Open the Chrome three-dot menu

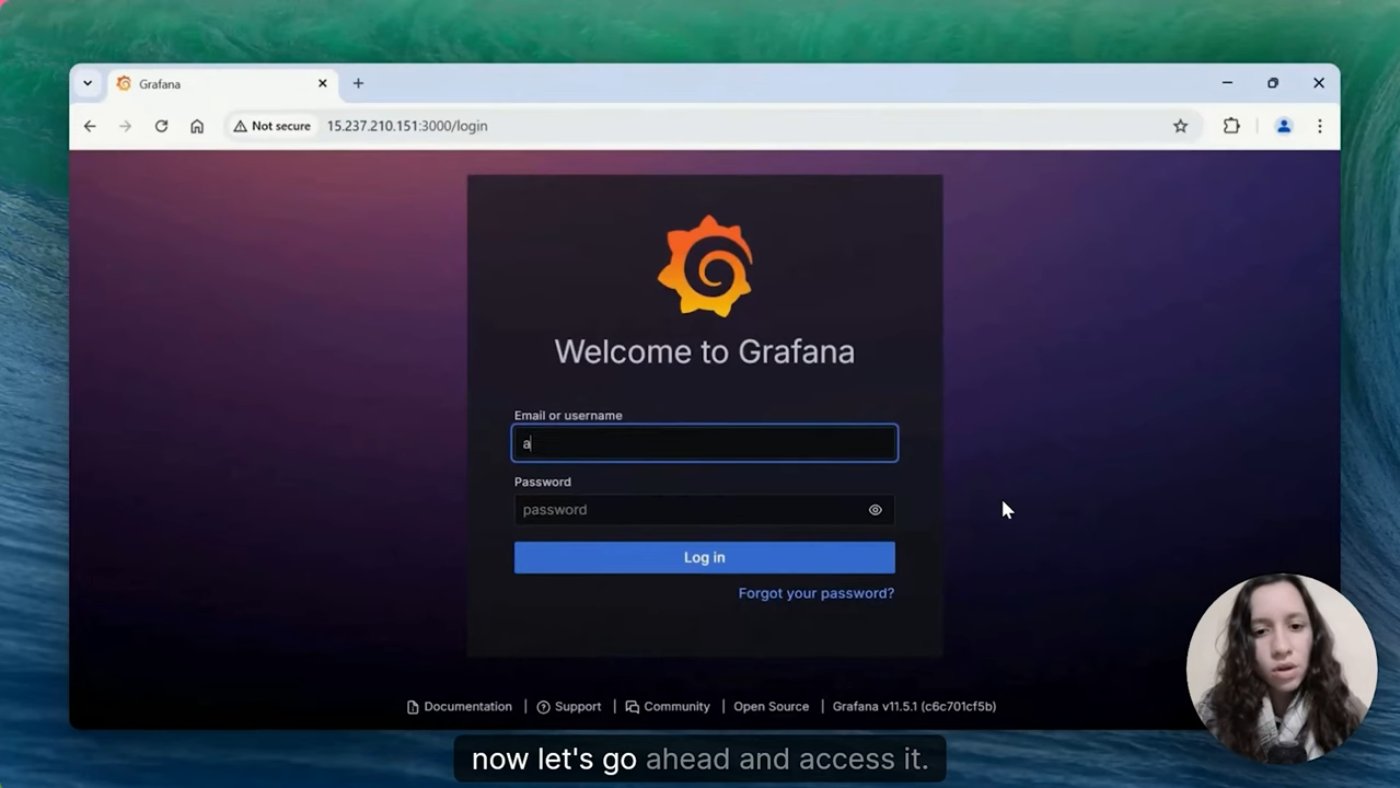pyautogui.click(x=1320, y=126)
